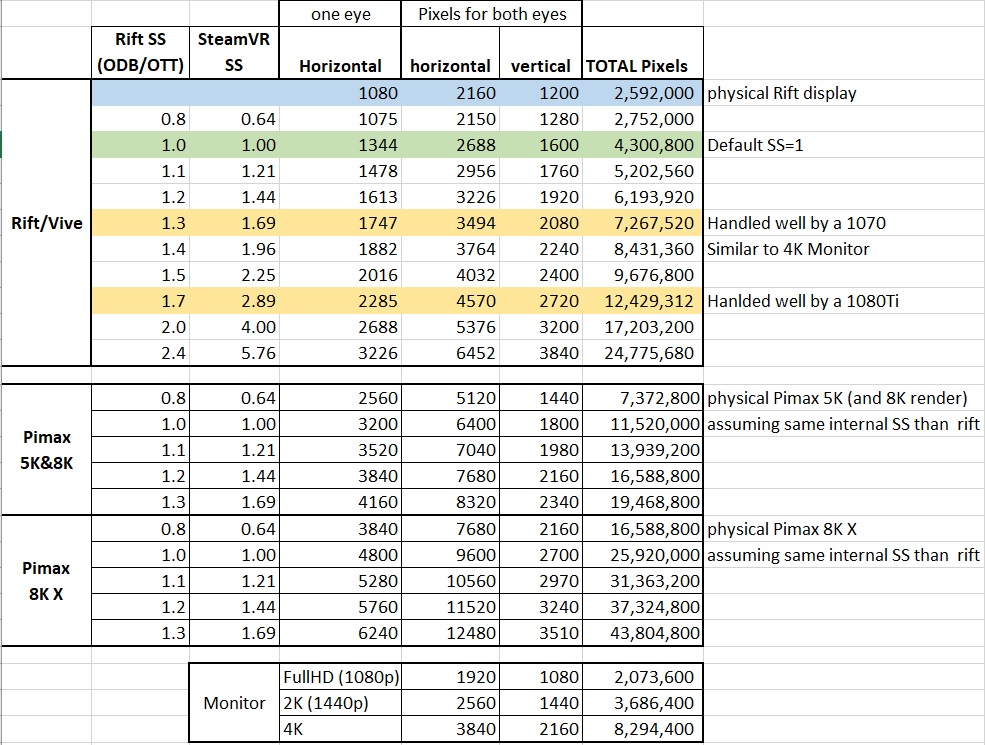Click the cell showing 43,804,800

(643, 633)
